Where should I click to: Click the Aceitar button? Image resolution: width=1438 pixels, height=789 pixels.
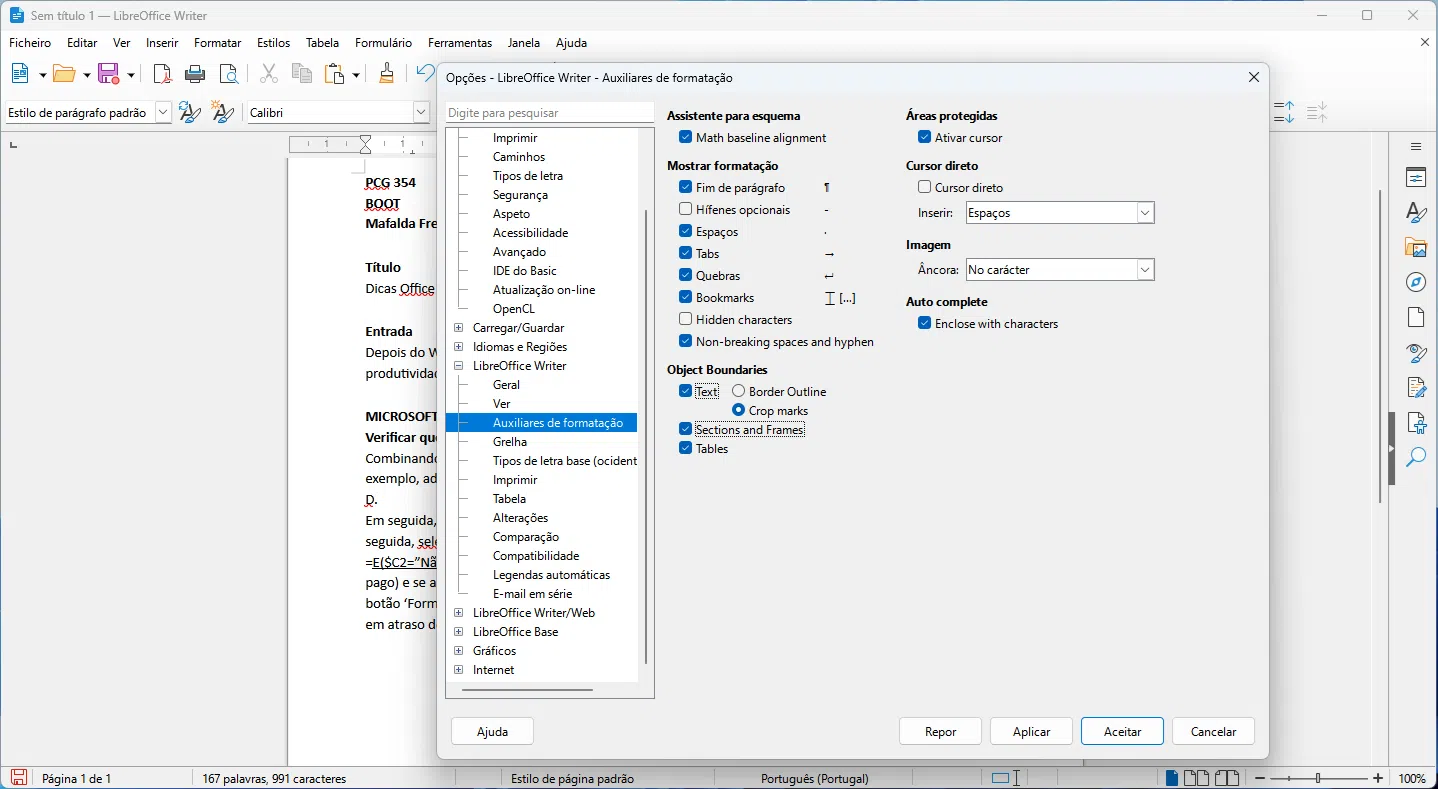point(1122,731)
